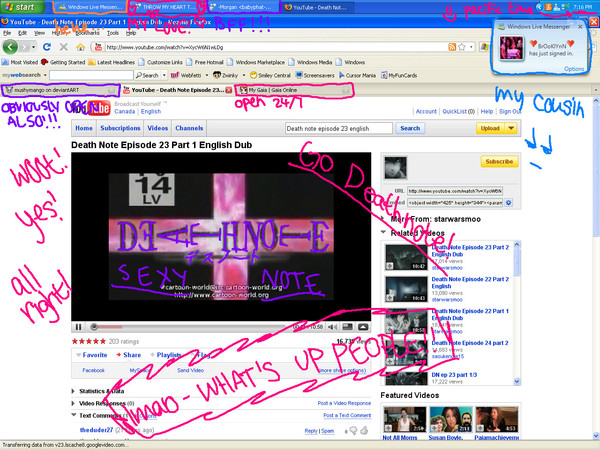Screen dimensions: 600x450
Task: Open the Most Visited bookmark
Action: click(20, 62)
